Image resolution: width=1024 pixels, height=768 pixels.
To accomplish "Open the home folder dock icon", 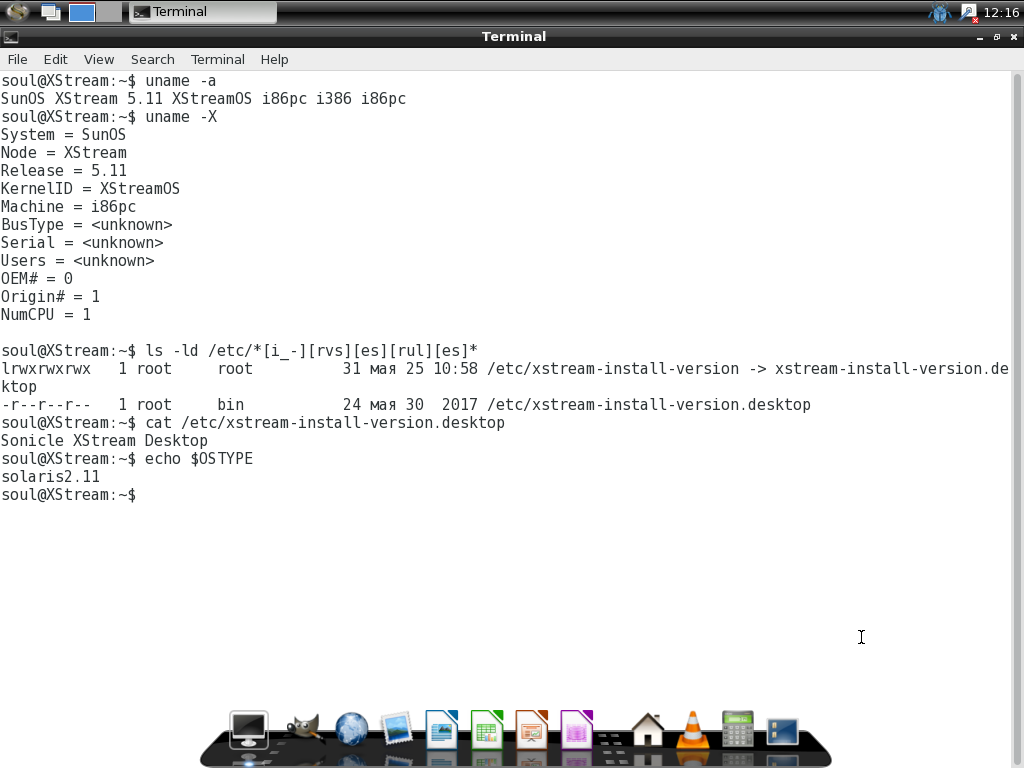I will 648,729.
